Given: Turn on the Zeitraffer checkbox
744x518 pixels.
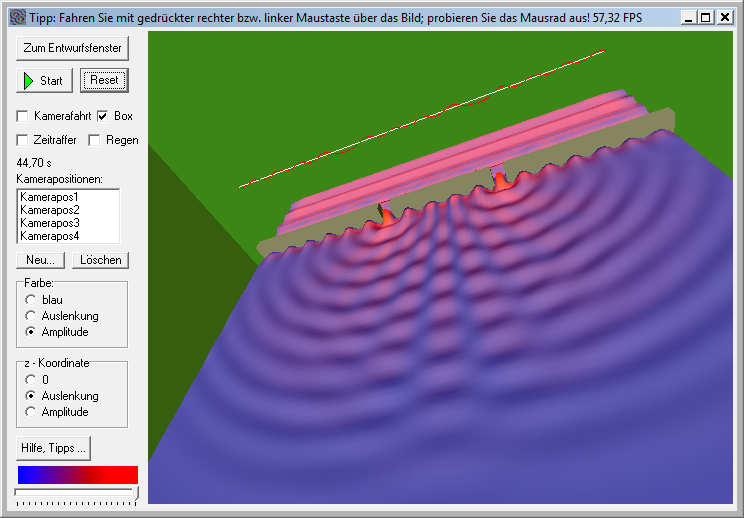Looking at the screenshot, I should (24, 140).
